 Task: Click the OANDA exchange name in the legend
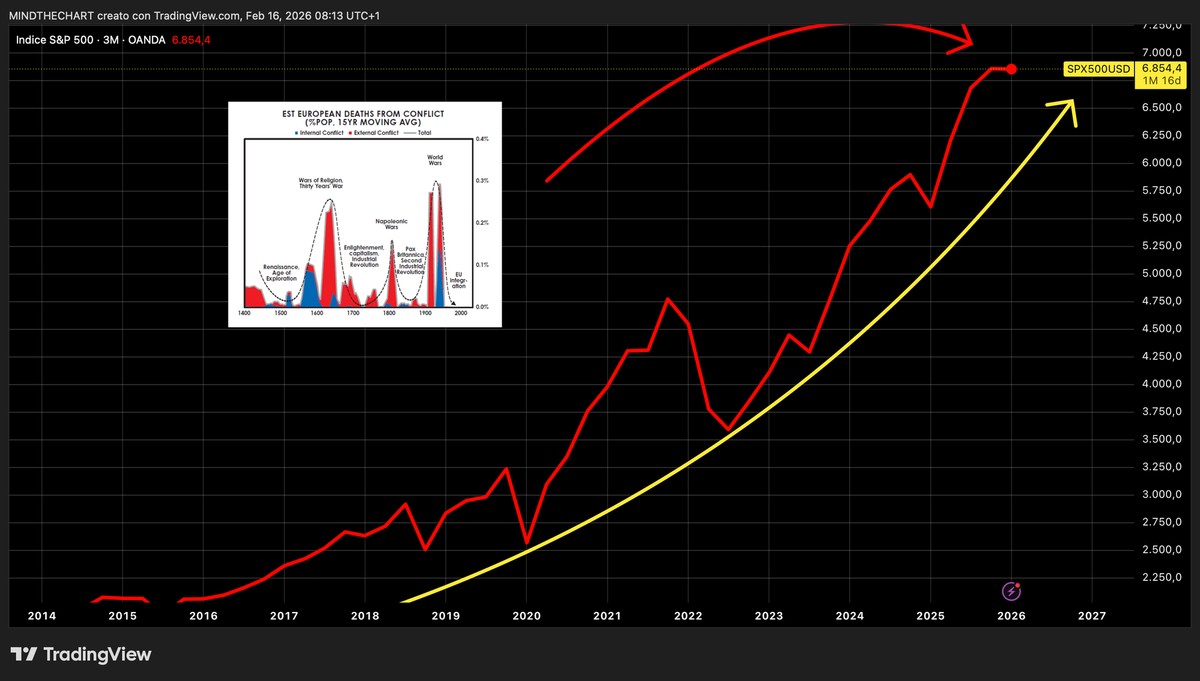[146, 41]
